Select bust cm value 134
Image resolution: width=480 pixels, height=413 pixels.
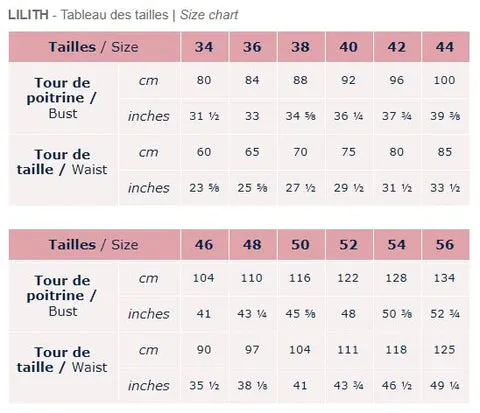[444, 278]
